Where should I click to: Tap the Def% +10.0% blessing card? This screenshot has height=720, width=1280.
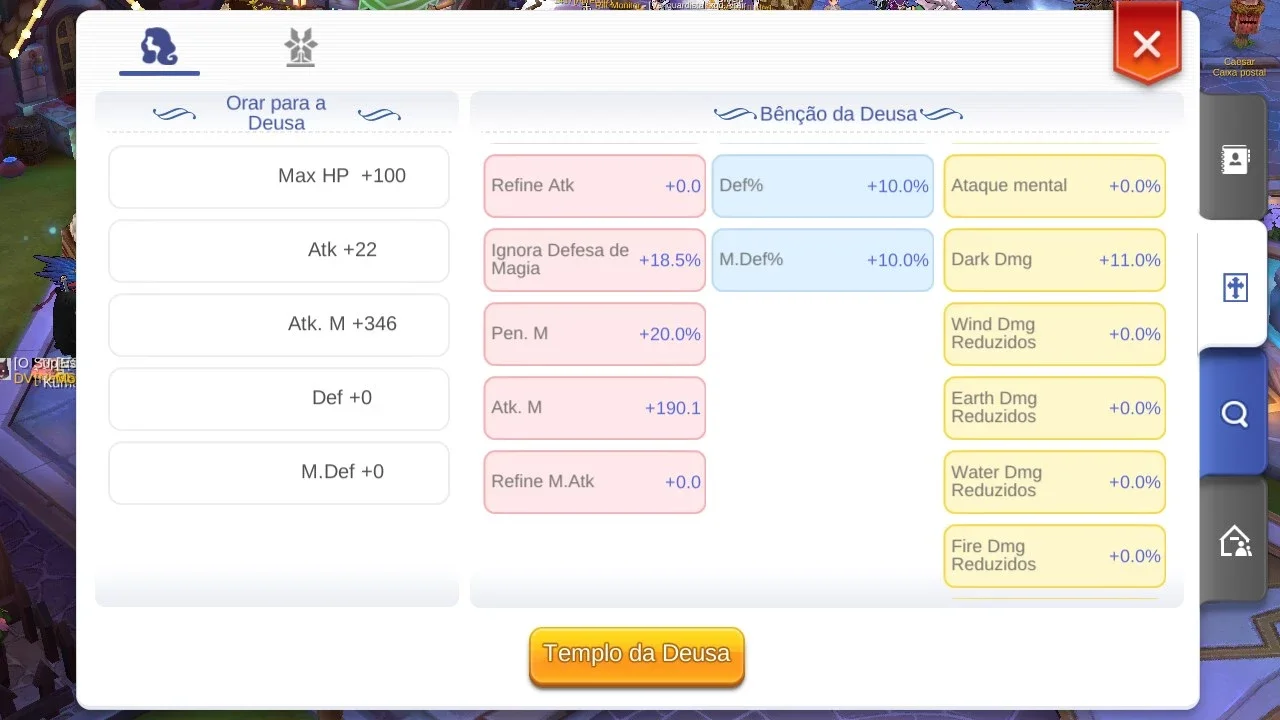(x=823, y=186)
